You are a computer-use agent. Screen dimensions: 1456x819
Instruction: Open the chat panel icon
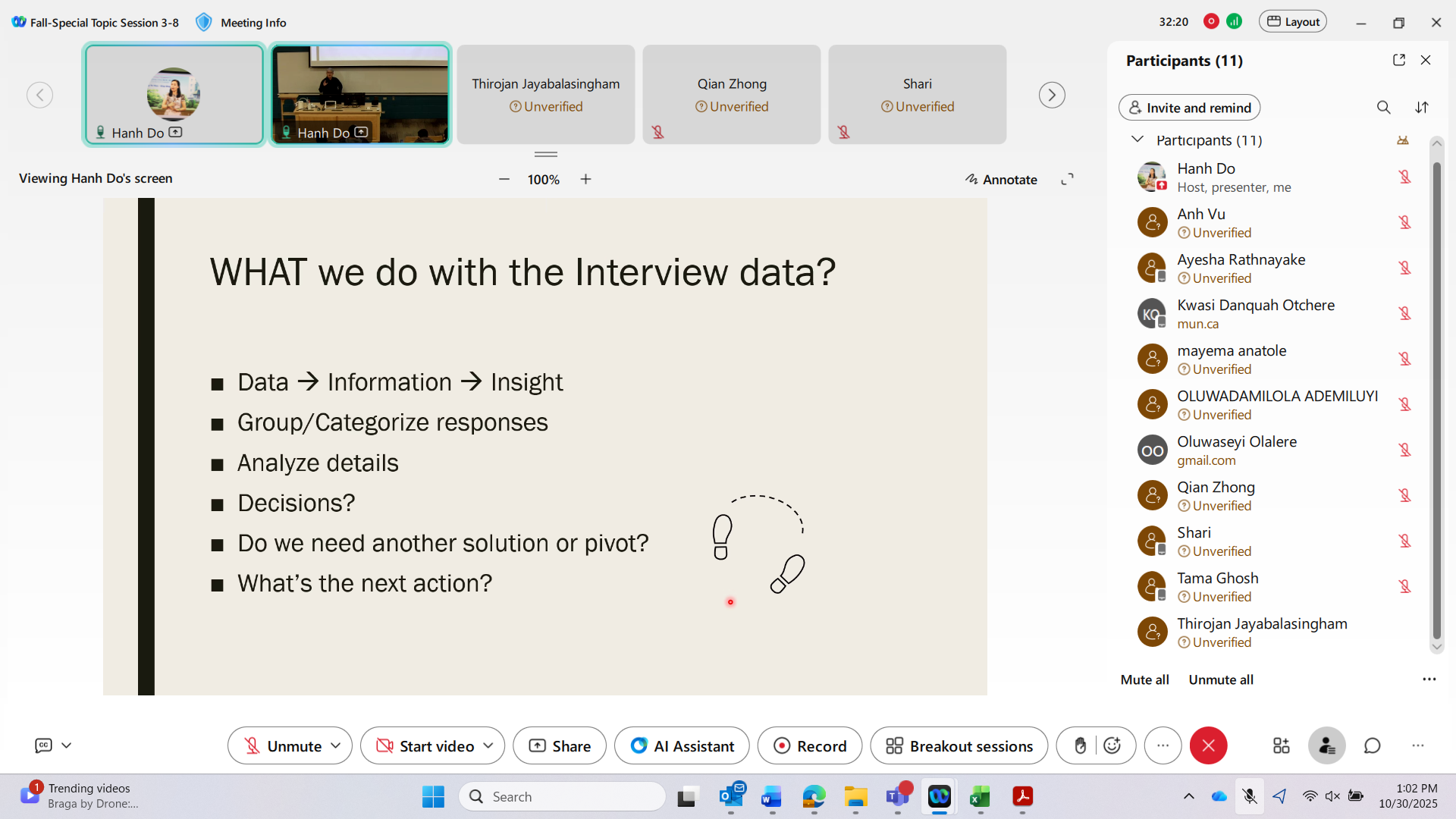1372,746
